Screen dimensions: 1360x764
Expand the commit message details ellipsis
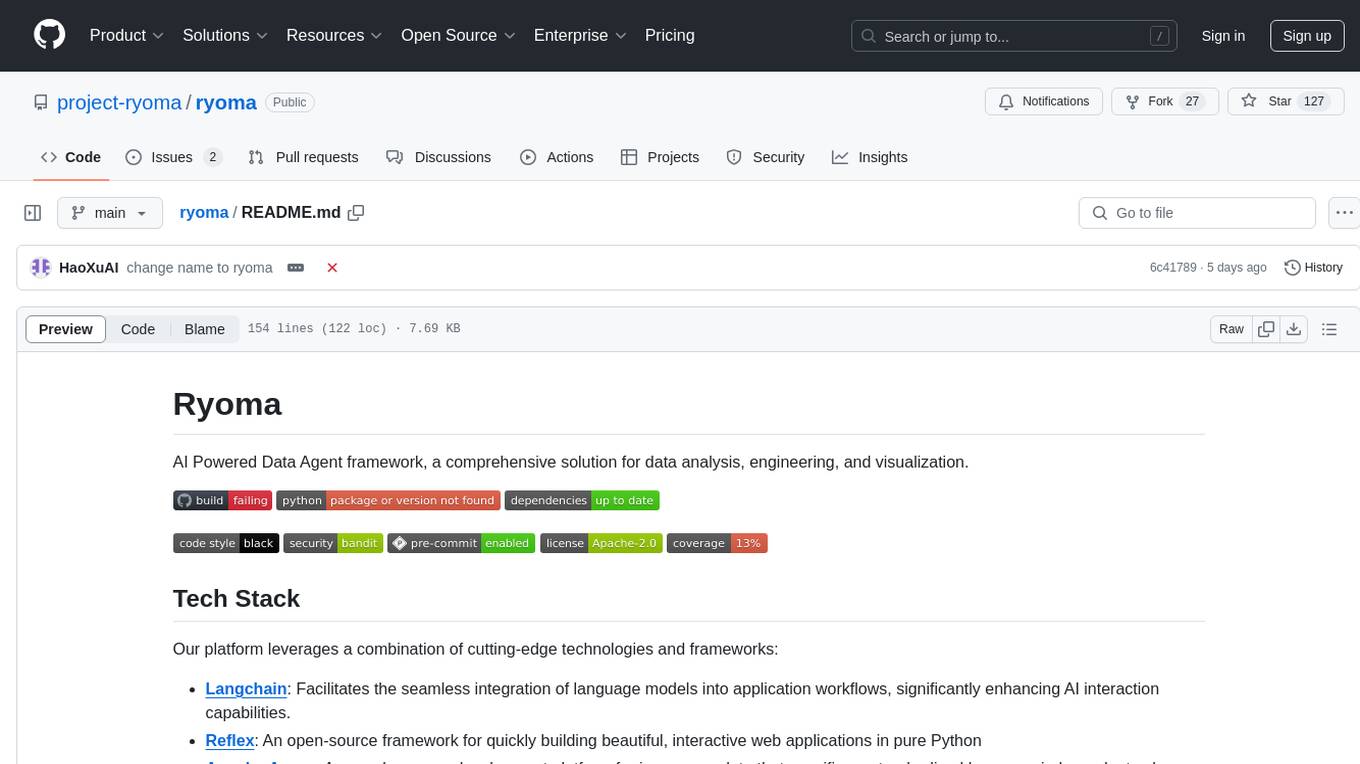[x=295, y=267]
